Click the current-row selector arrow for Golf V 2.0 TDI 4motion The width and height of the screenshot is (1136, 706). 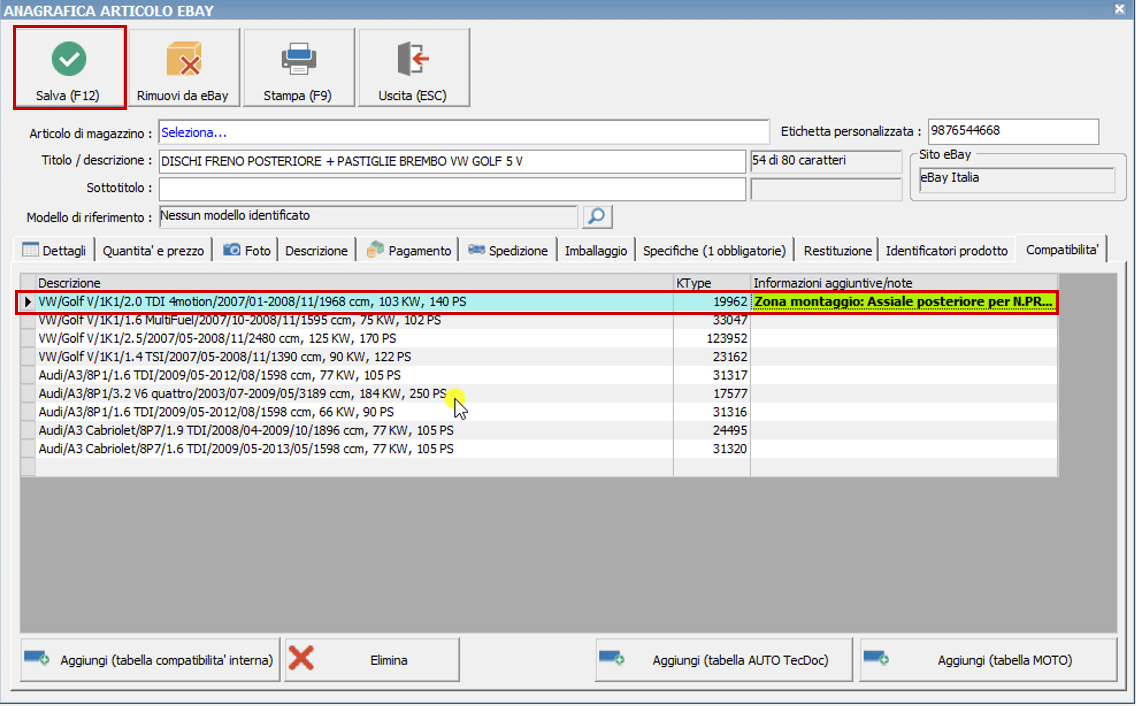point(28,302)
